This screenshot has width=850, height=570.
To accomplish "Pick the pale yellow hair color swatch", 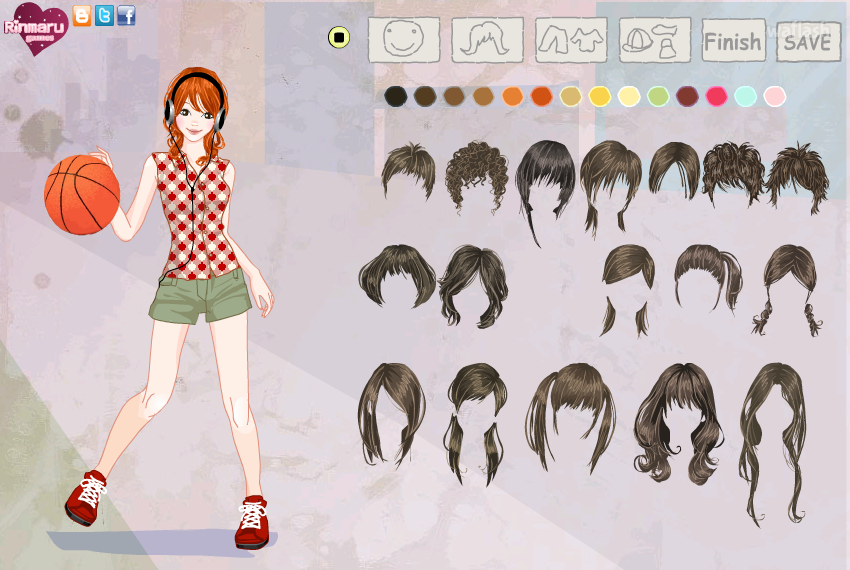I will (x=629, y=97).
